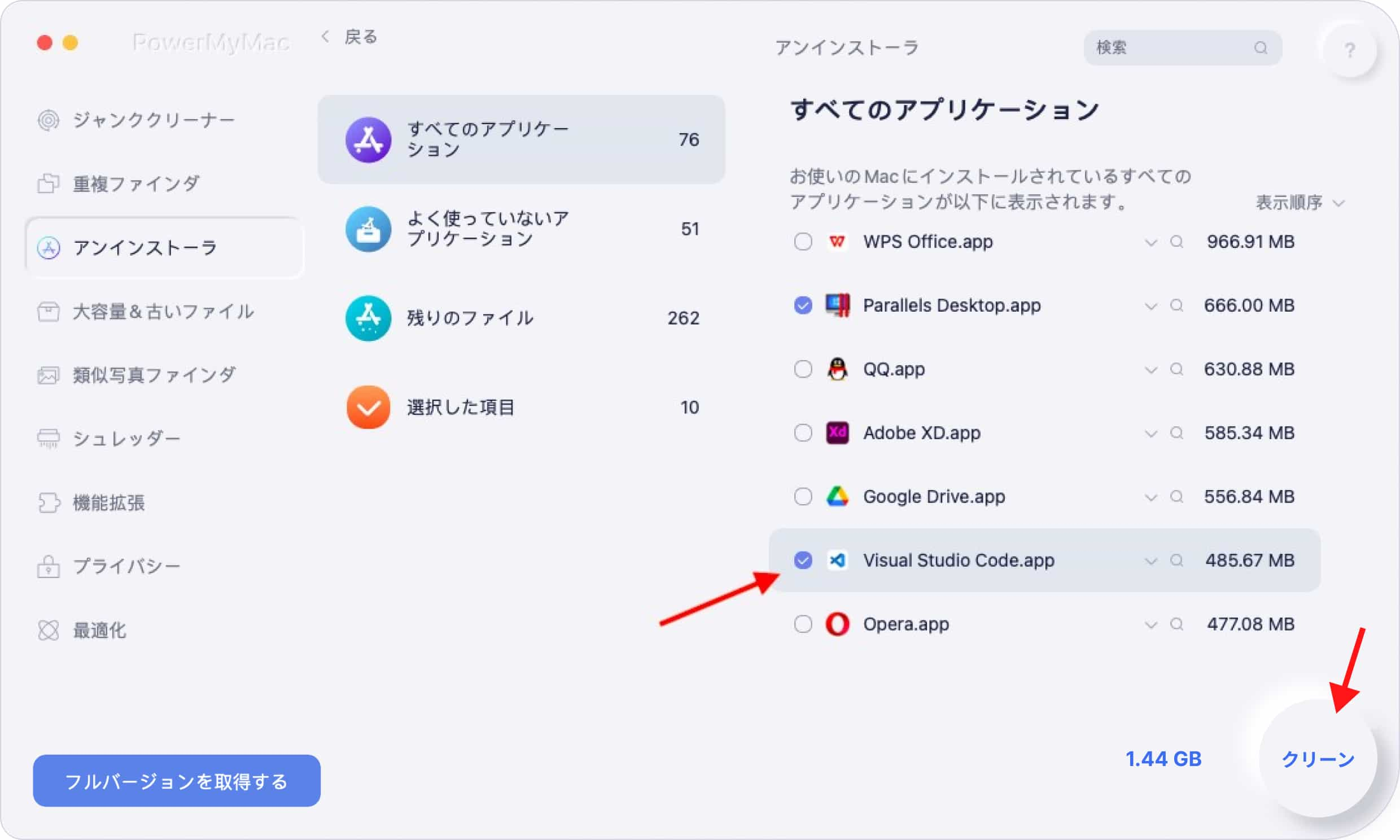
Task: Expand Adobe XD.app file details chevron
Action: [1150, 434]
